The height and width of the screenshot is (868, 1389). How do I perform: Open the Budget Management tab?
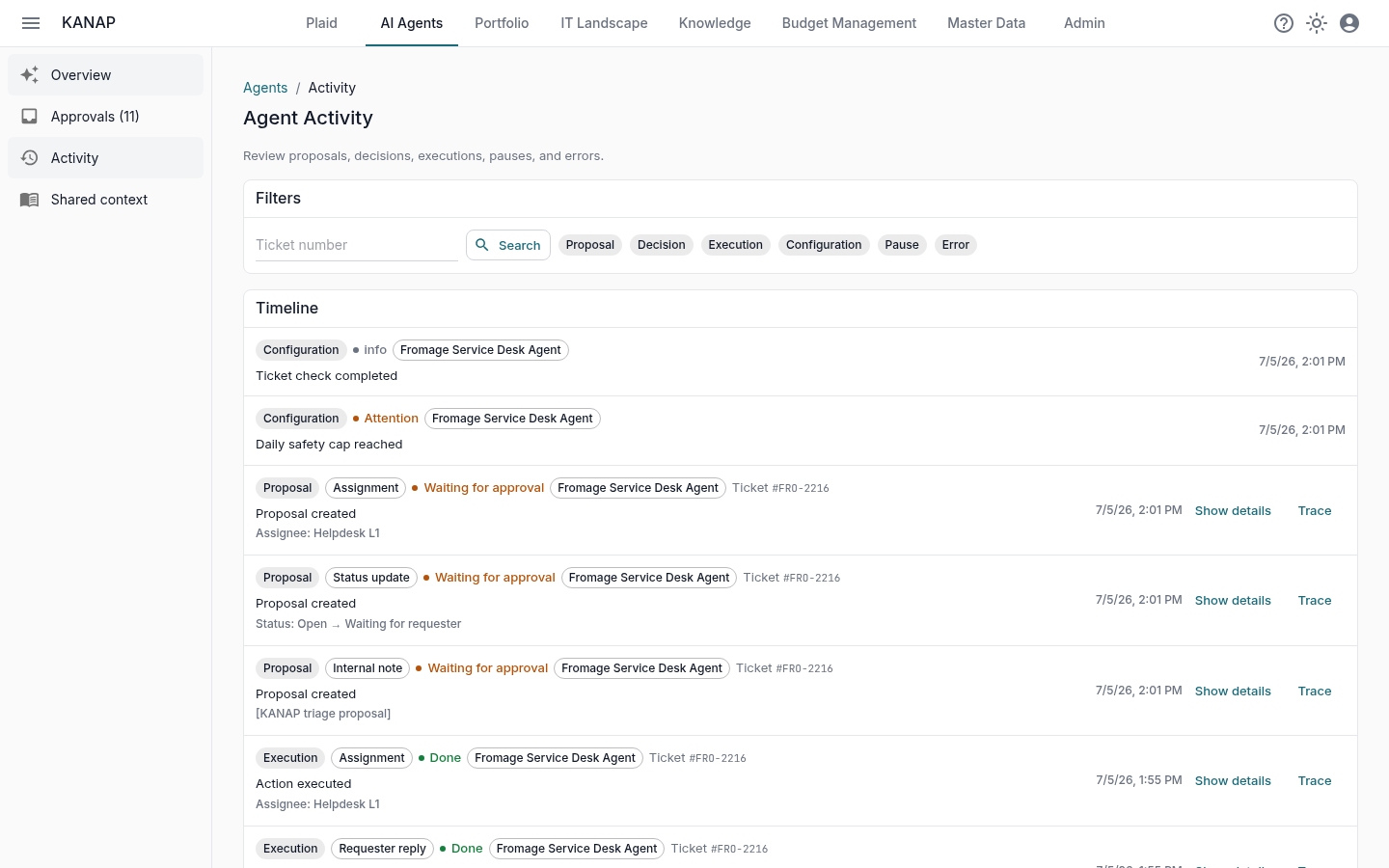click(x=849, y=23)
